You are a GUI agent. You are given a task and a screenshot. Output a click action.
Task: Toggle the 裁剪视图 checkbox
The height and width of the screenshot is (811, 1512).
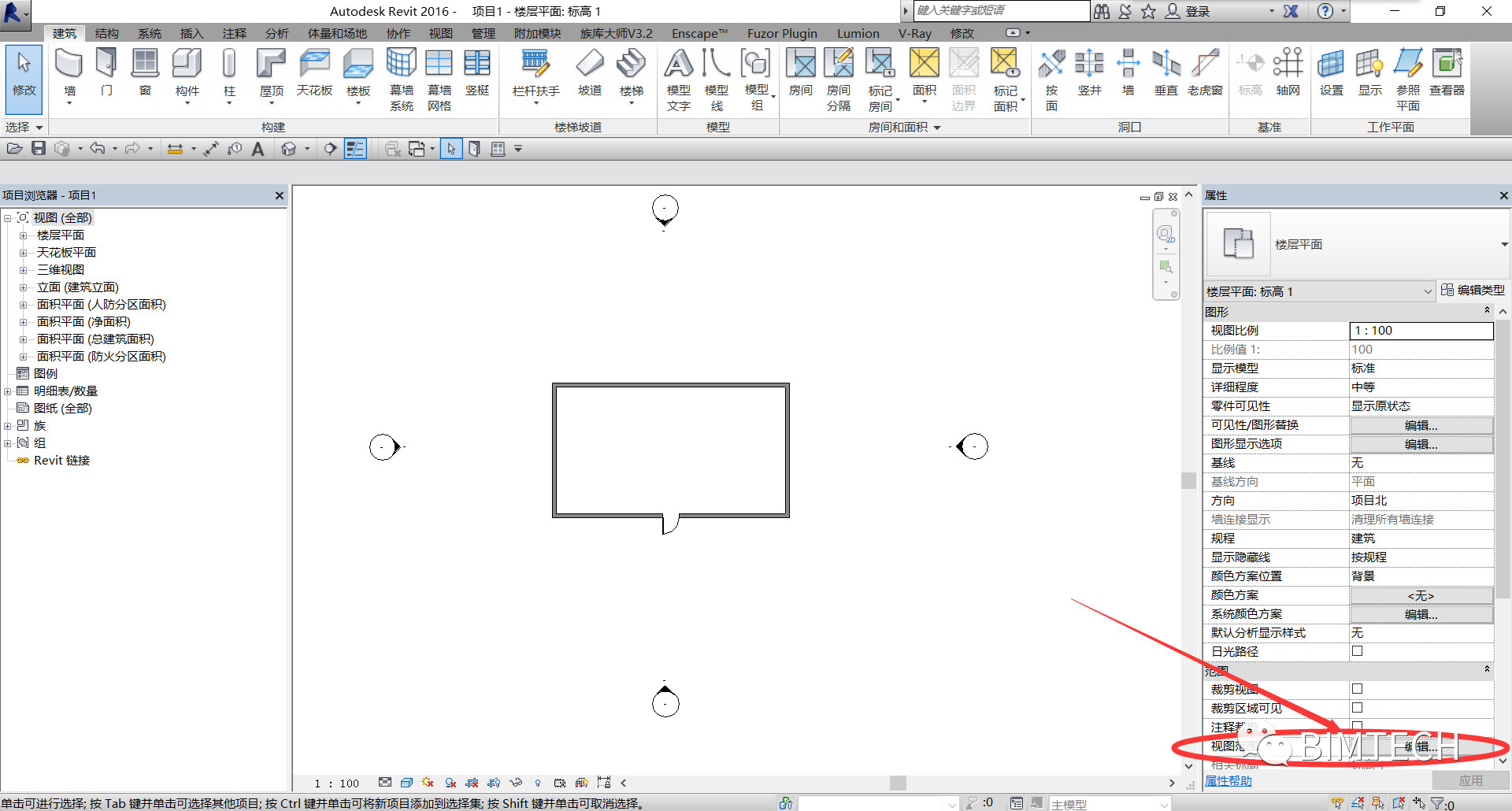point(1357,689)
